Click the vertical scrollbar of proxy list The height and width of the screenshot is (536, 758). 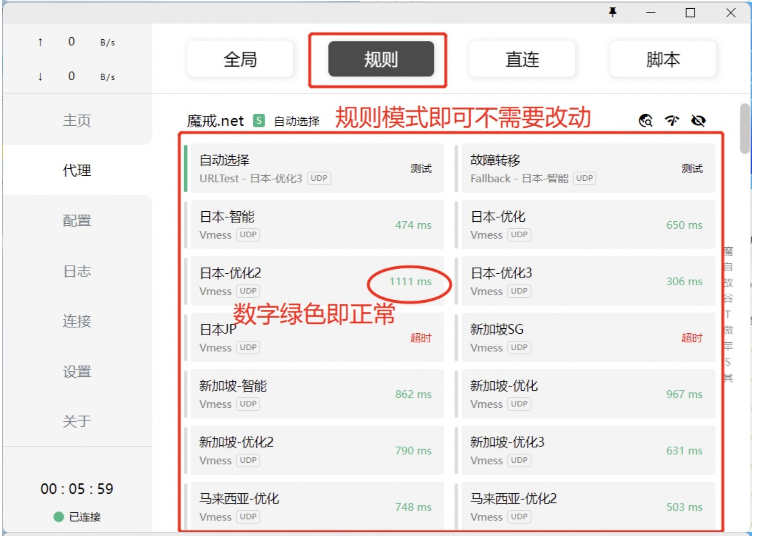pyautogui.click(x=744, y=128)
